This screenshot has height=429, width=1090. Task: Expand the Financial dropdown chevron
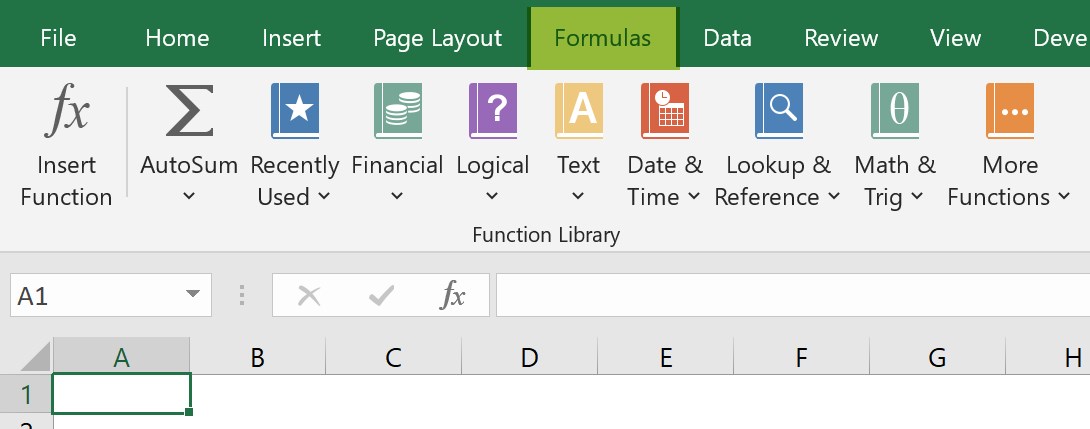point(397,197)
